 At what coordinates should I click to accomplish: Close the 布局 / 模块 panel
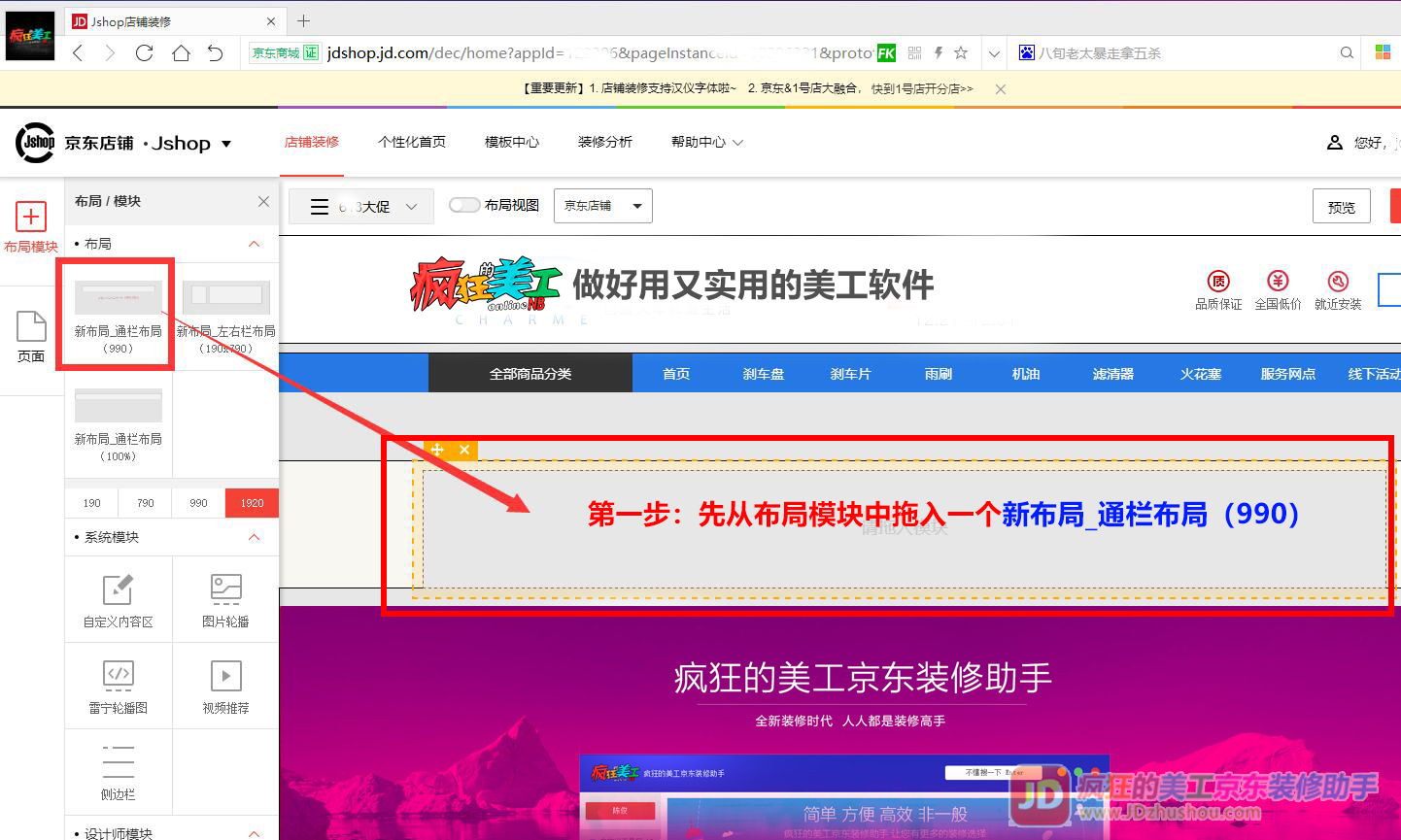tap(263, 201)
